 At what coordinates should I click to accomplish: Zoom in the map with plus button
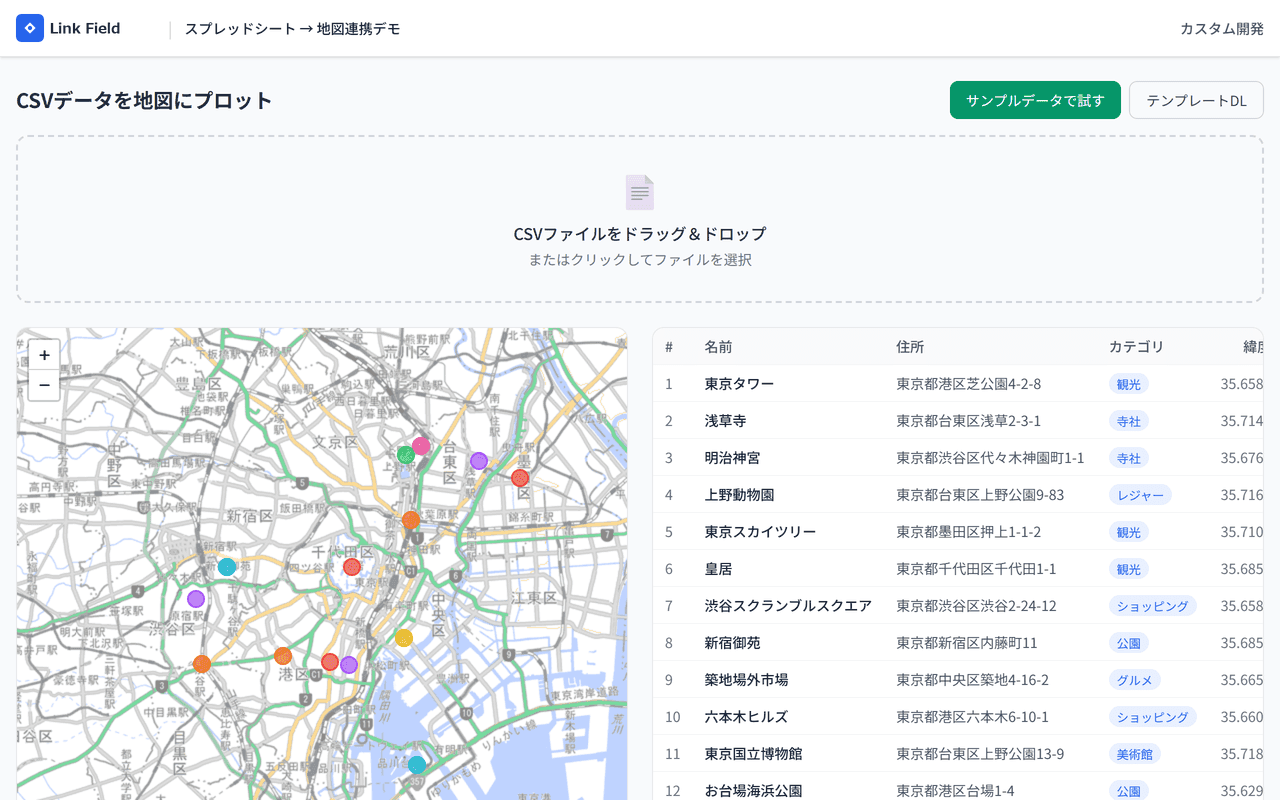pyautogui.click(x=44, y=355)
